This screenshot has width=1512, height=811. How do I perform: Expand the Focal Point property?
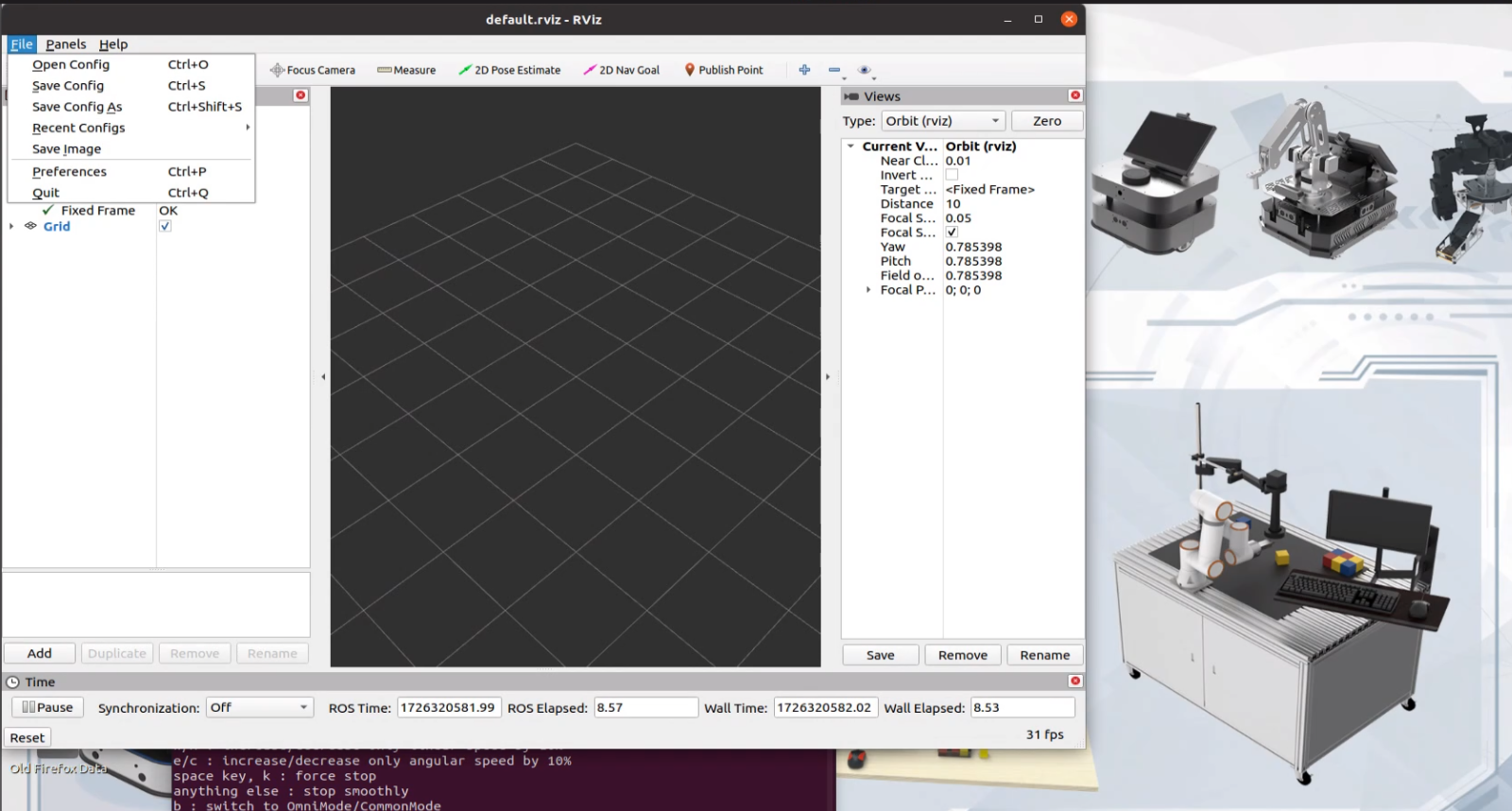point(868,290)
